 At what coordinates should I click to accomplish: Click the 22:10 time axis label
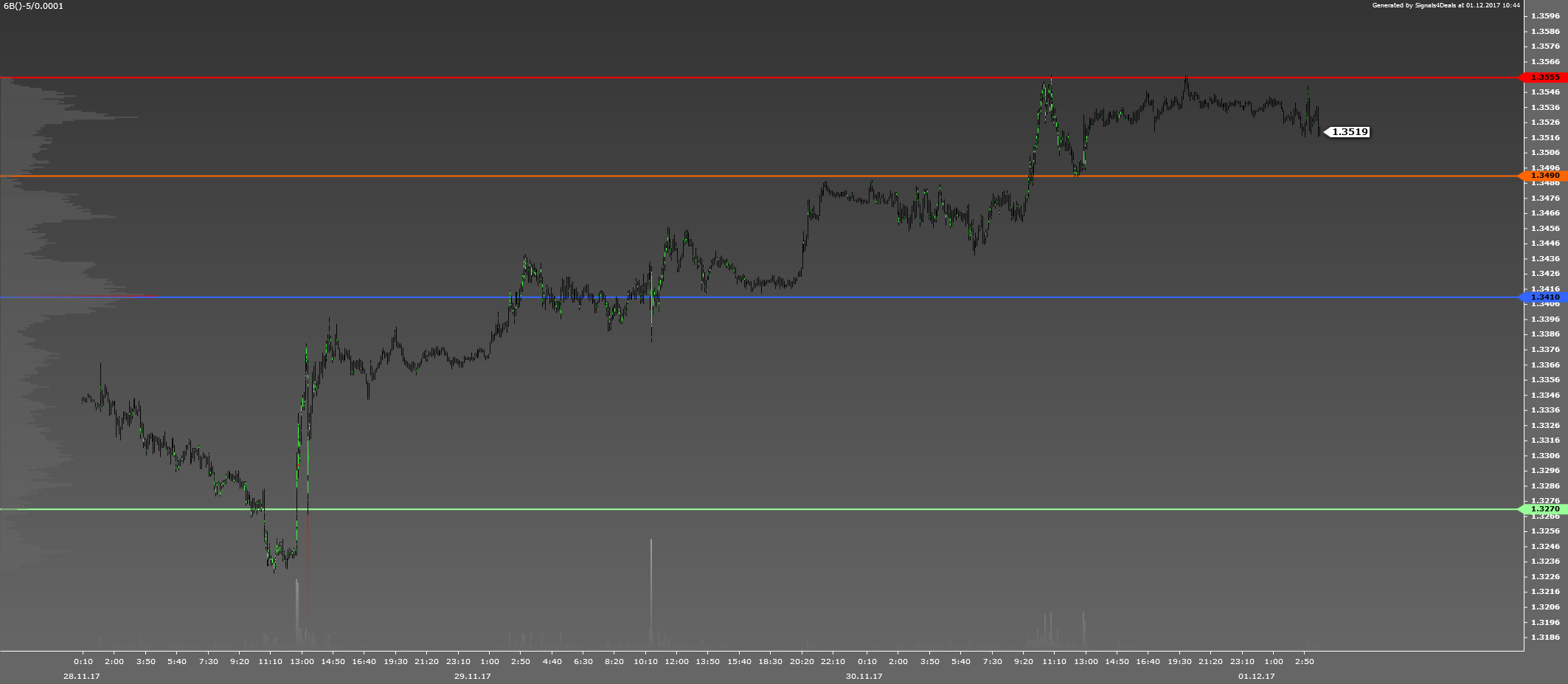pyautogui.click(x=833, y=661)
